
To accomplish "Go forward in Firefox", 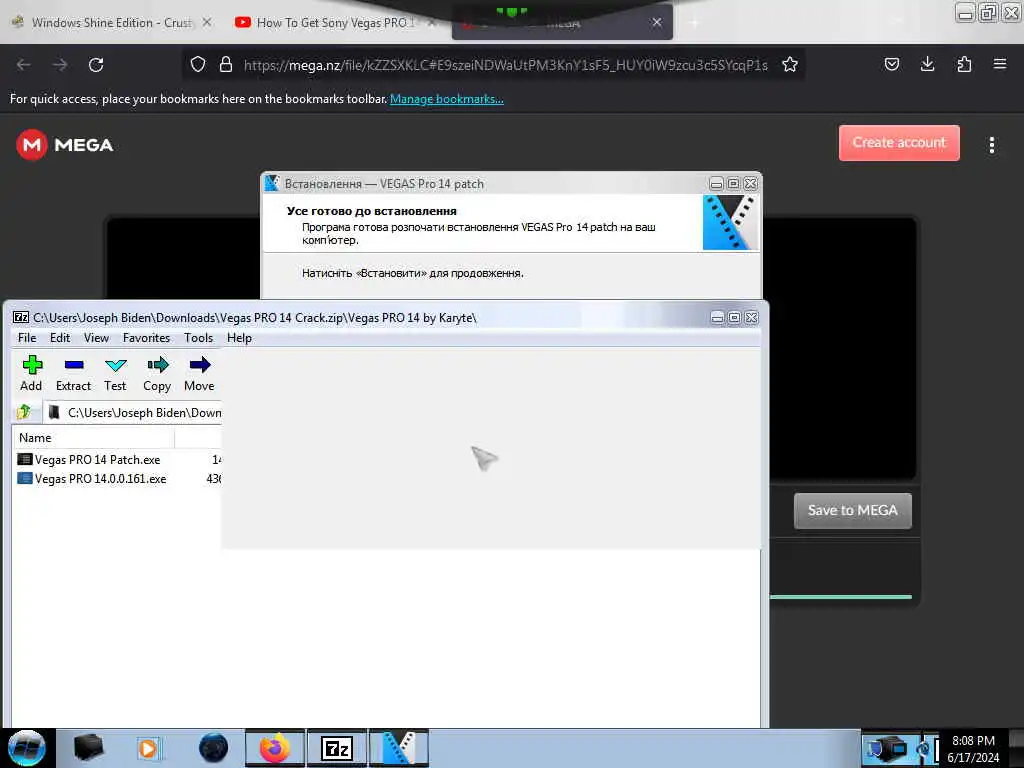I will point(60,65).
